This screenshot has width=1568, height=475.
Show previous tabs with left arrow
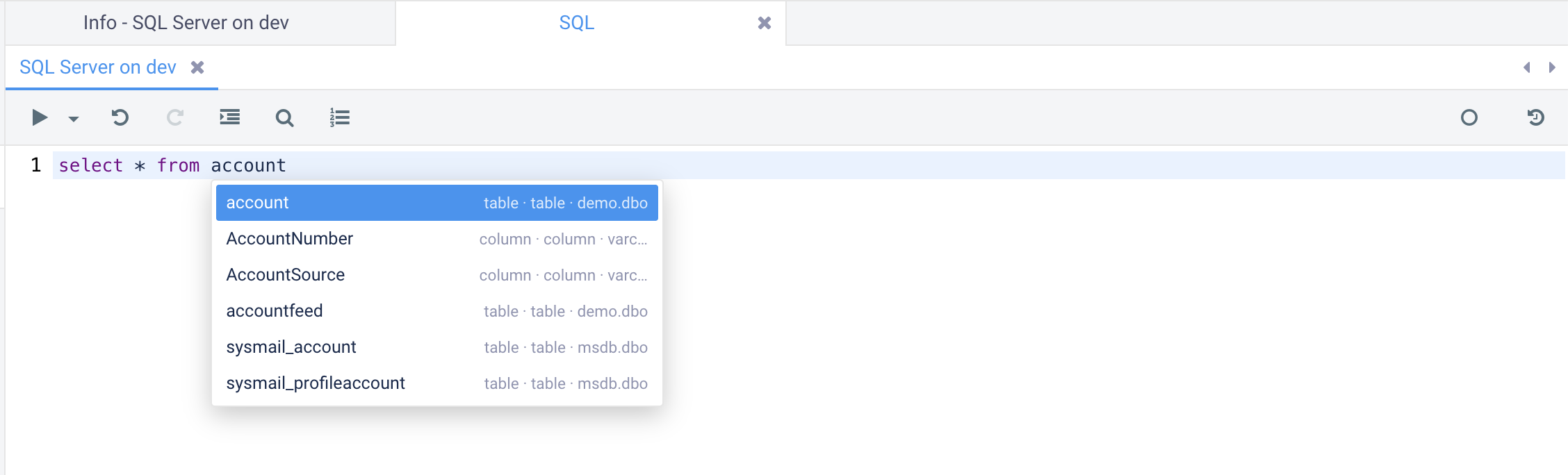tap(1527, 67)
